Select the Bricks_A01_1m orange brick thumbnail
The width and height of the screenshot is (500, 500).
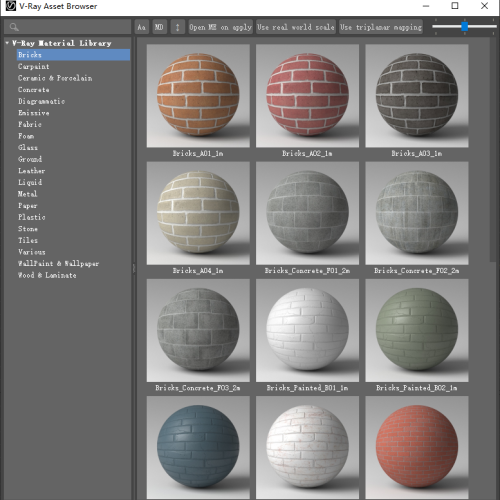(x=198, y=96)
